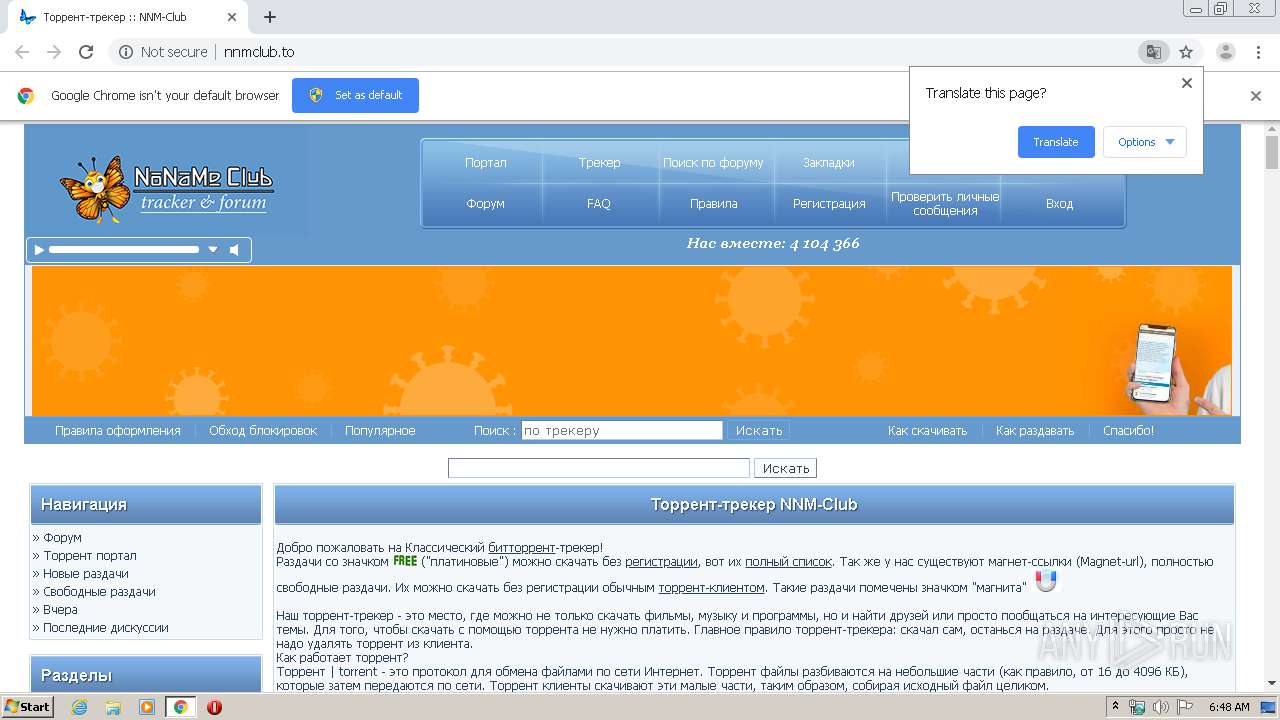Open Популярное link
The height and width of the screenshot is (720, 1280).
coord(380,431)
